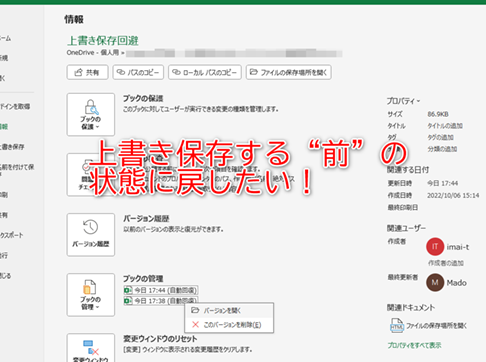The image size is (486, 362).
Task: Click the 変更ウィンドウ reset icon button
Action: [x=91, y=348]
